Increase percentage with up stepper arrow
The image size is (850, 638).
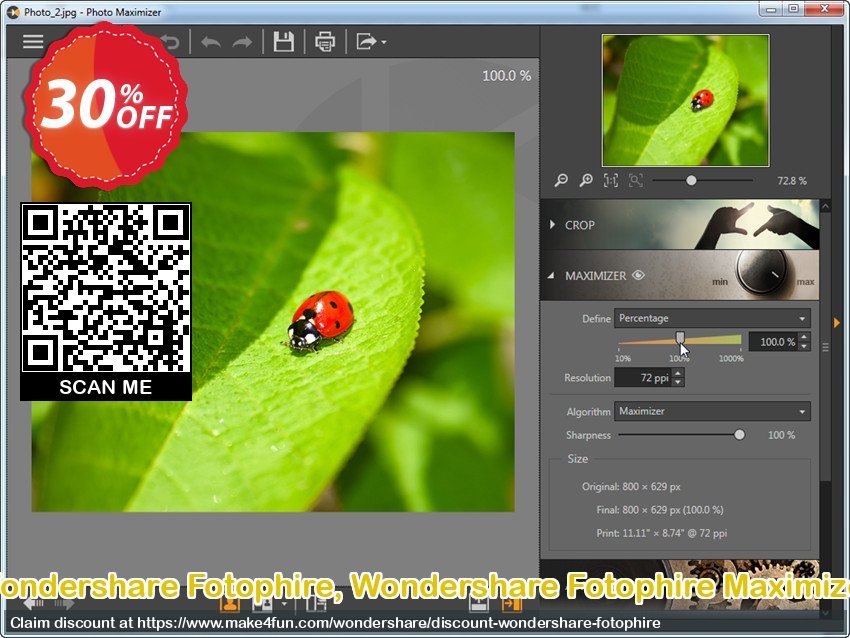(x=804, y=337)
